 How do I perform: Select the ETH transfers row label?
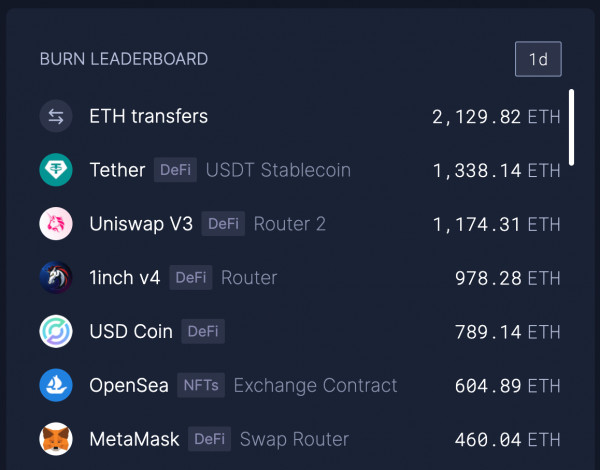[149, 117]
